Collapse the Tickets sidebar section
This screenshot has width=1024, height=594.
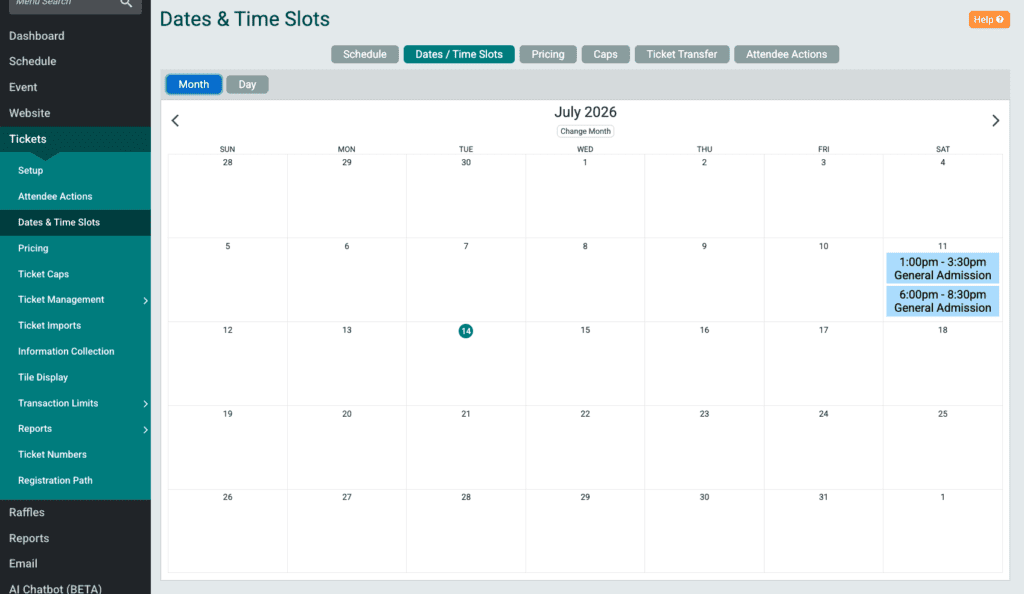[x=27, y=139]
